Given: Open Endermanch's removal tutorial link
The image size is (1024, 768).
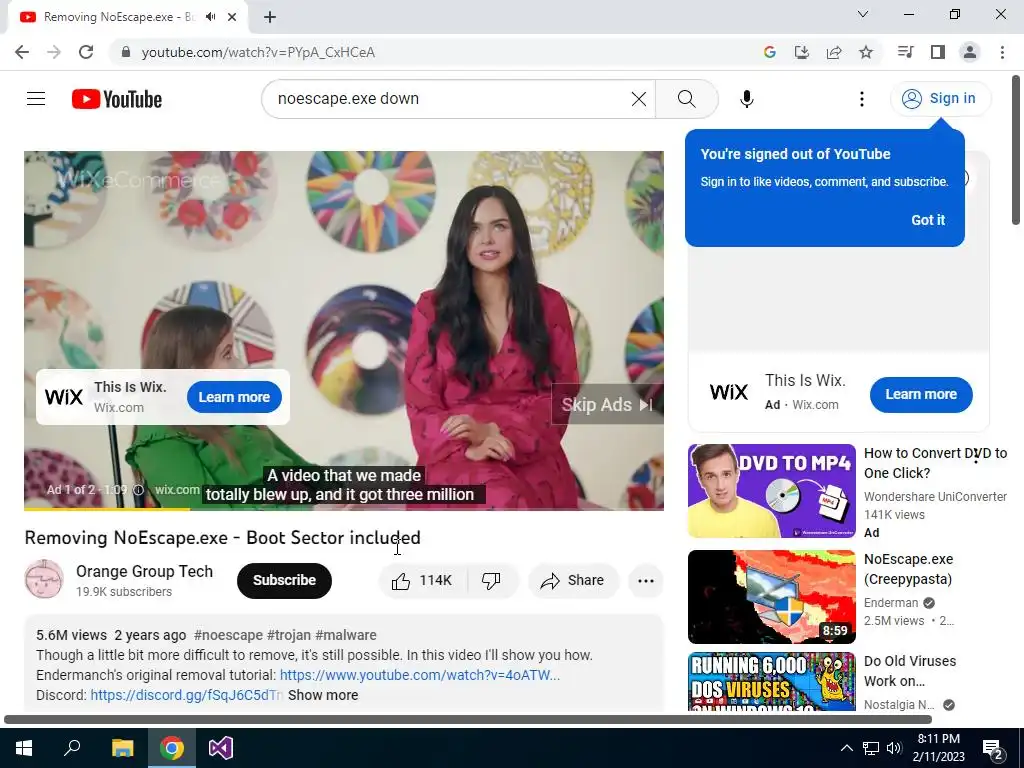Looking at the screenshot, I should tap(419, 675).
